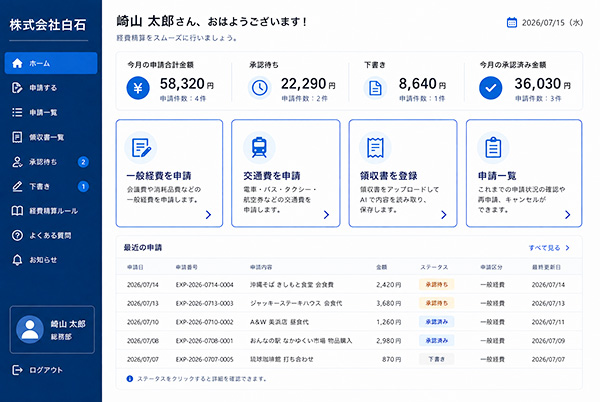
Task: Click the 交通費を申請 card title
Action: tap(272, 176)
